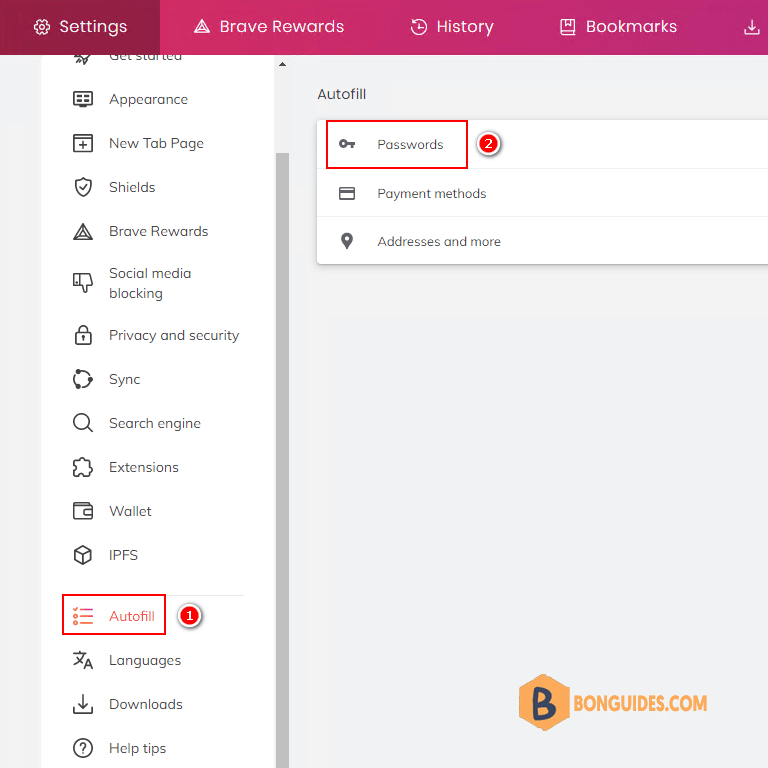Click the Wallet icon in sidebar
This screenshot has width=768, height=768.
(83, 511)
